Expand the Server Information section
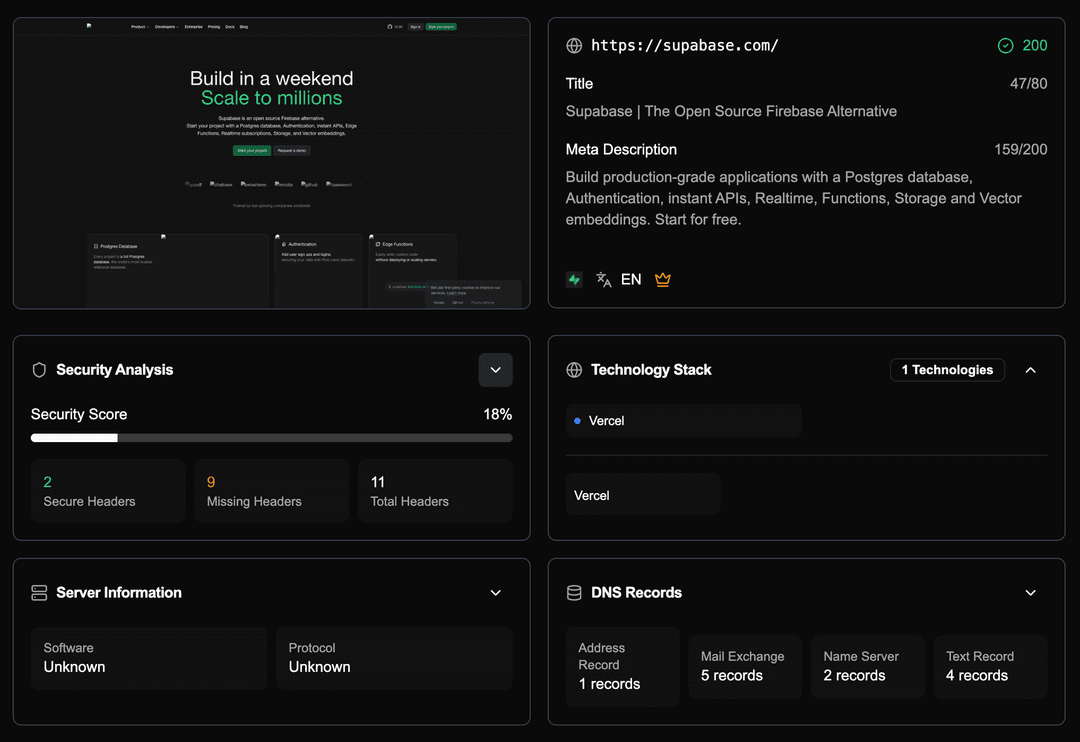Viewport: 1080px width, 742px height. (x=495, y=592)
